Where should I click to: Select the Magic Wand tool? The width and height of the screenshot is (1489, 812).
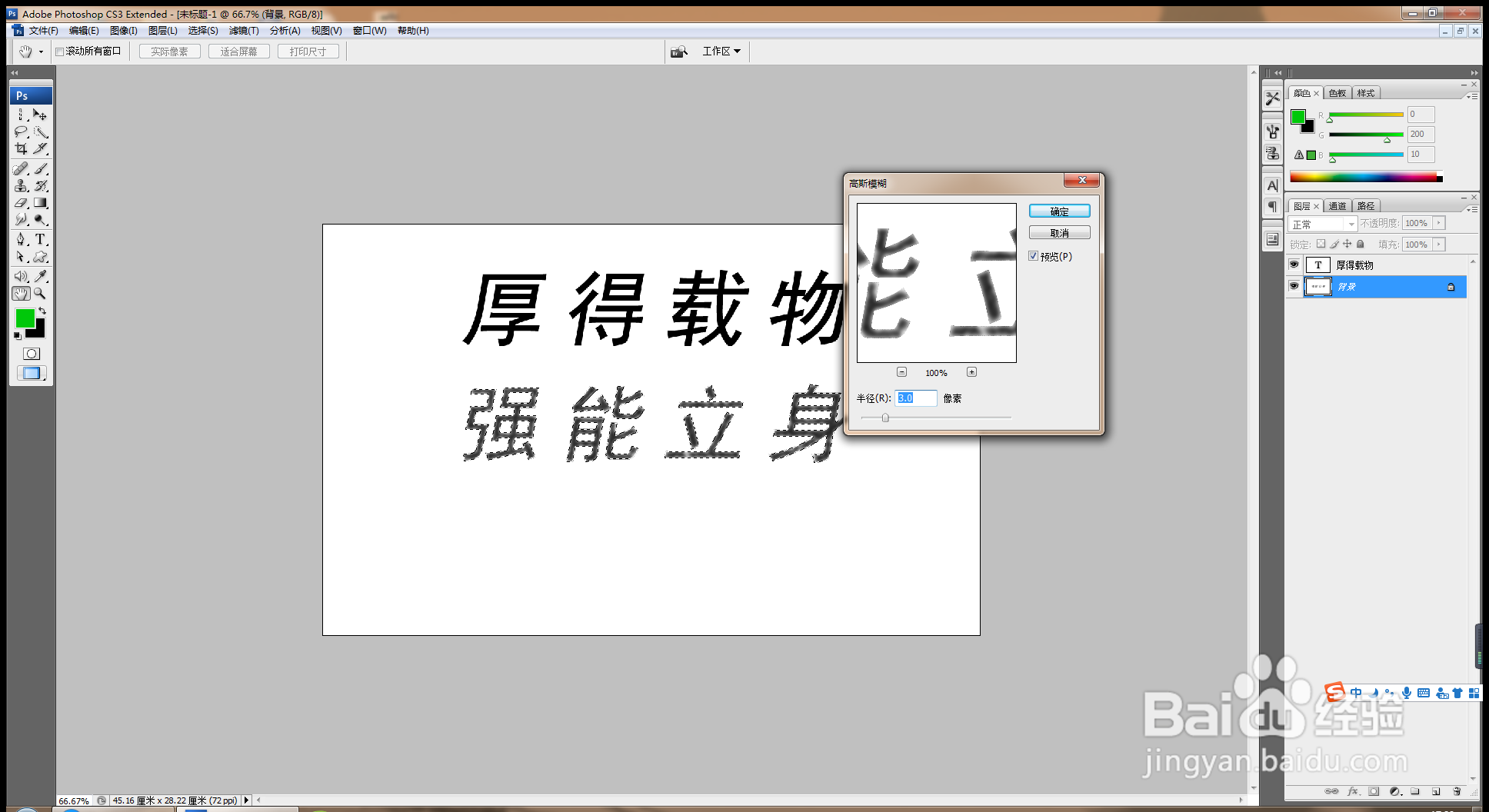[40, 132]
